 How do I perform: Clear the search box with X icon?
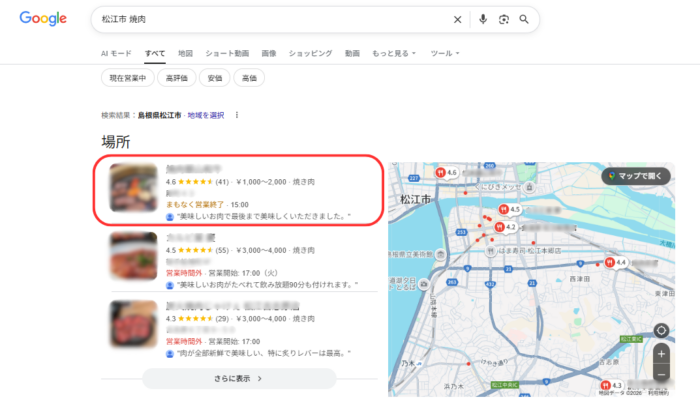point(458,19)
